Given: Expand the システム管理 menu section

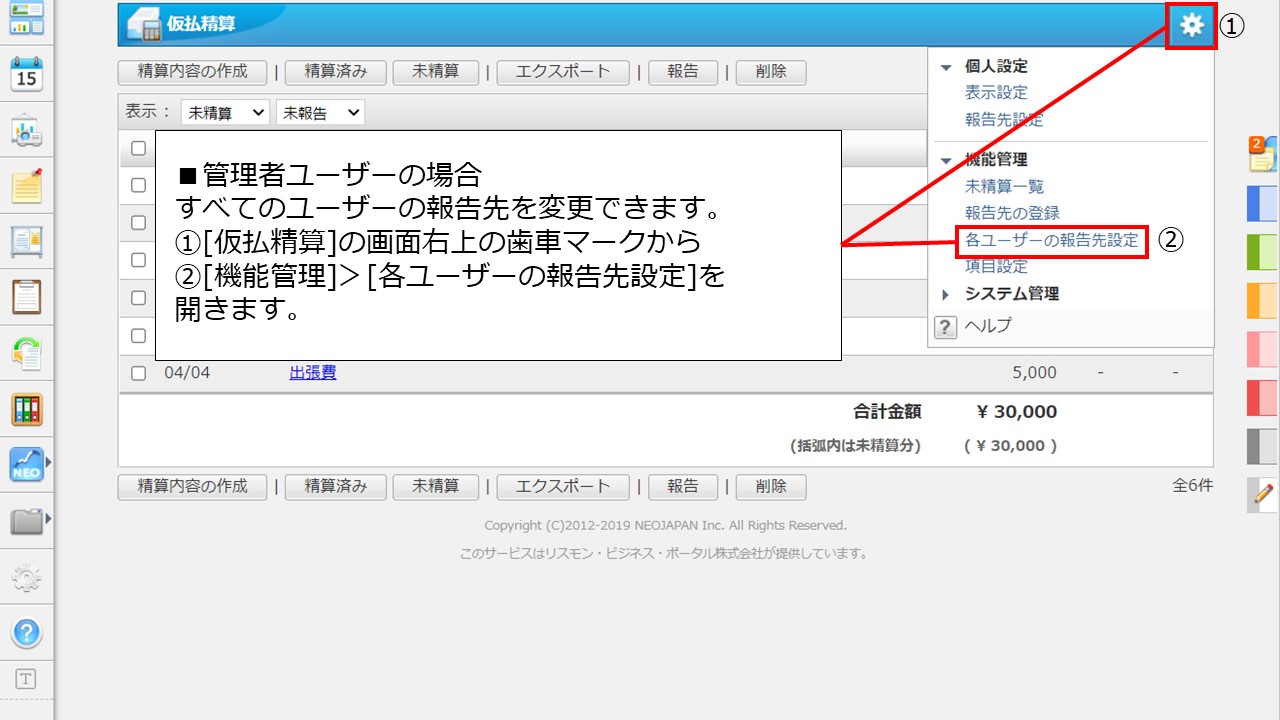Looking at the screenshot, I should 946,294.
